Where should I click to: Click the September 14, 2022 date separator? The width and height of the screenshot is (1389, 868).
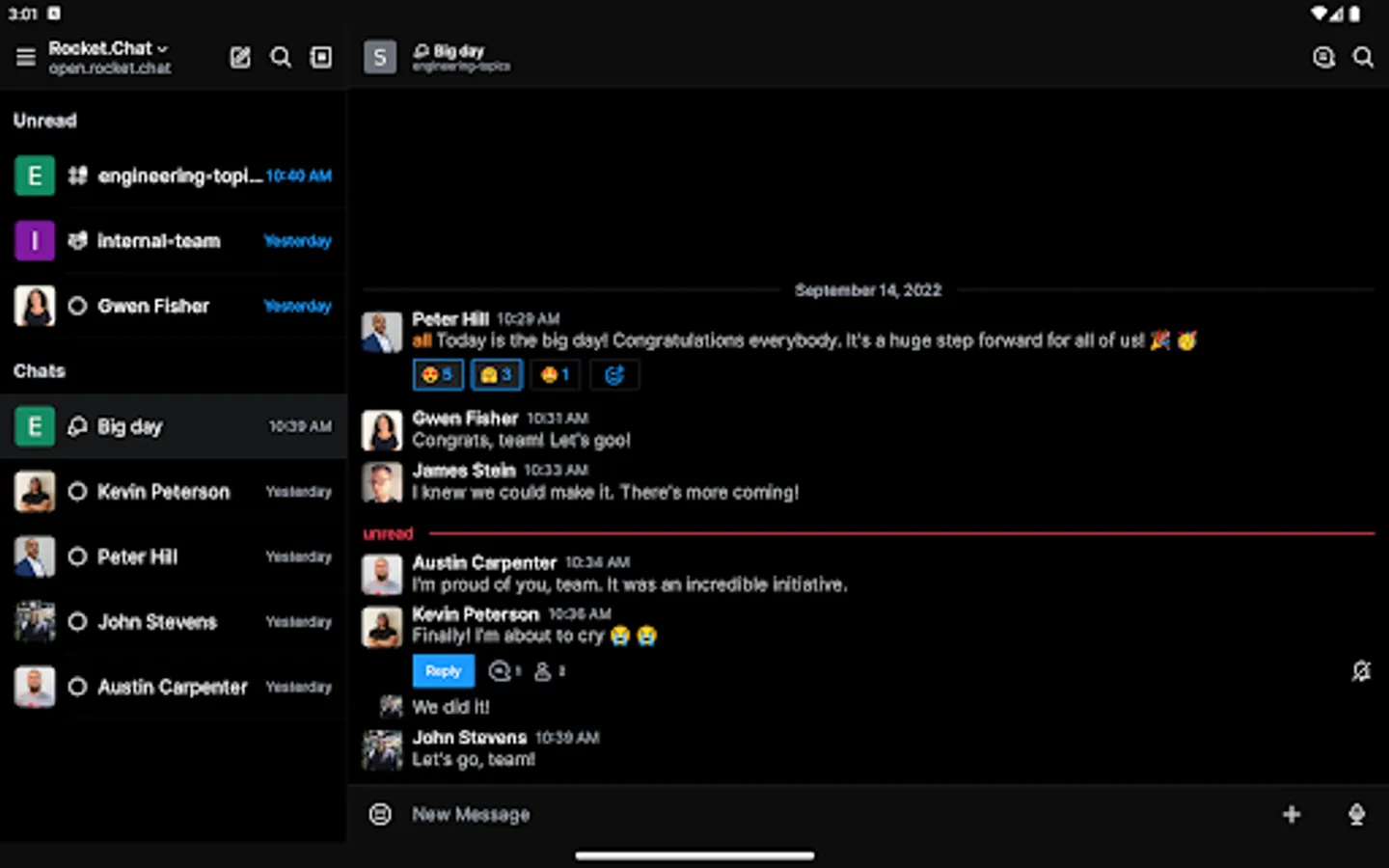(868, 290)
